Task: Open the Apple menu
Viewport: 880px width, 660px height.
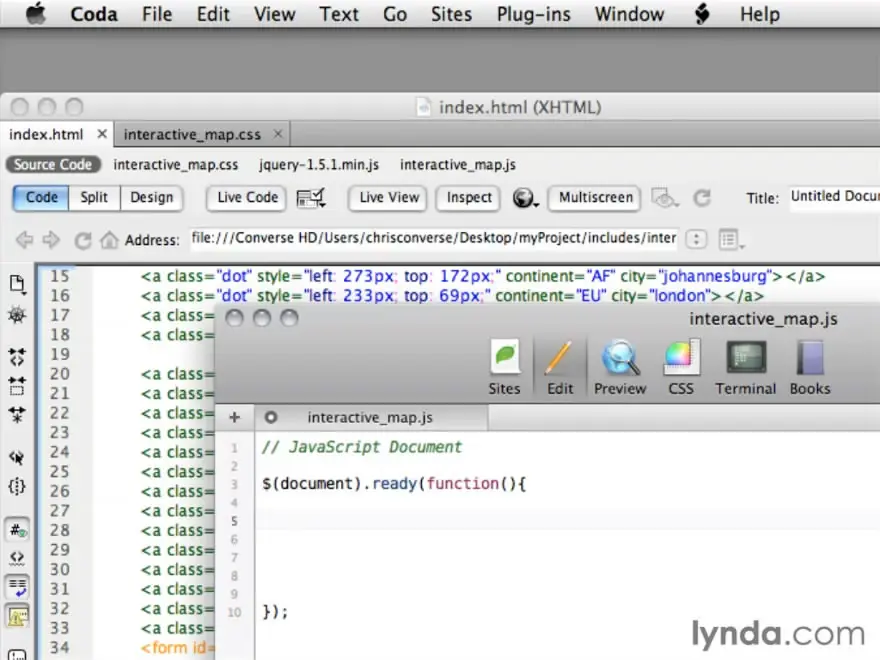Action: coord(36,13)
